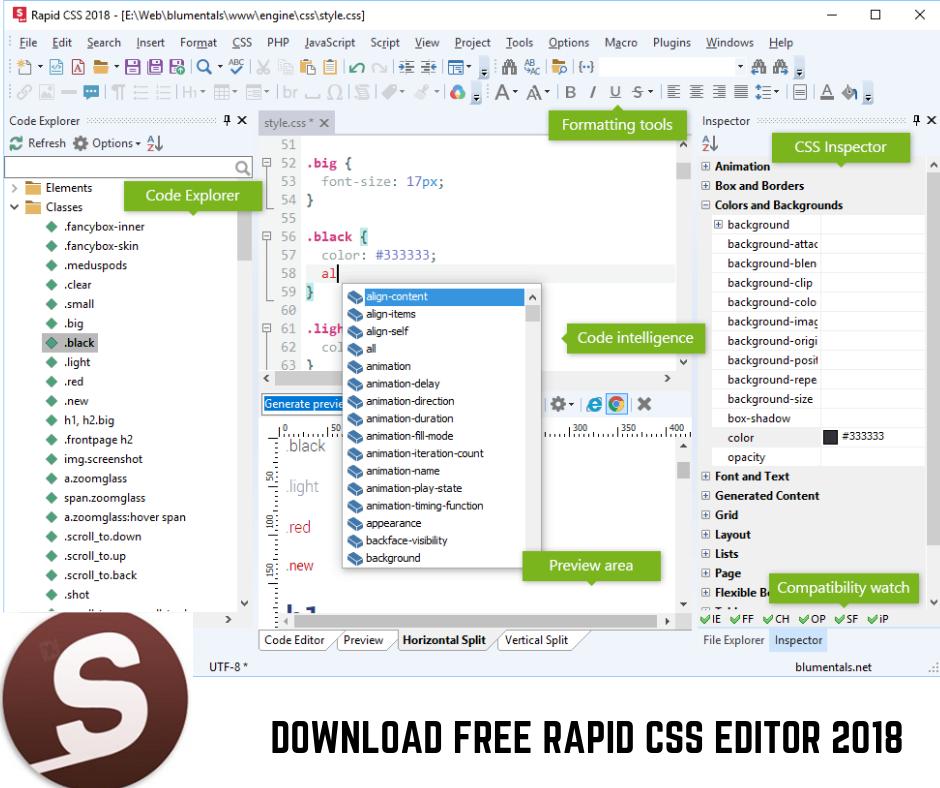Toggle the Code Explorer panel pin
The width and height of the screenshot is (940, 788).
[x=227, y=121]
